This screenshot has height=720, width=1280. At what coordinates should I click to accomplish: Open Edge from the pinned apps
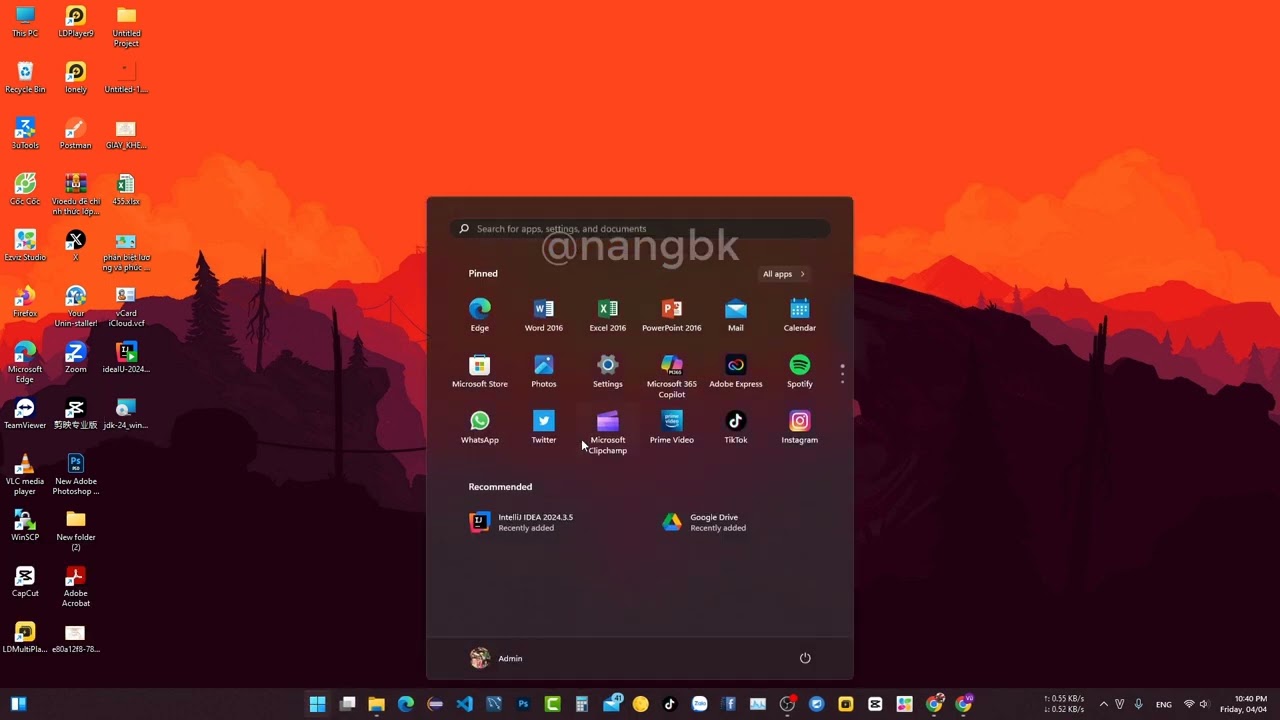click(x=480, y=314)
